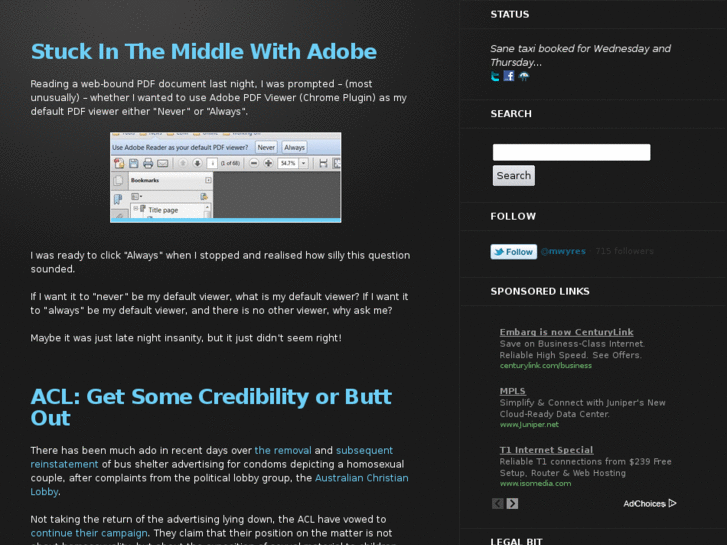Click the Facebook status icon

click(509, 76)
